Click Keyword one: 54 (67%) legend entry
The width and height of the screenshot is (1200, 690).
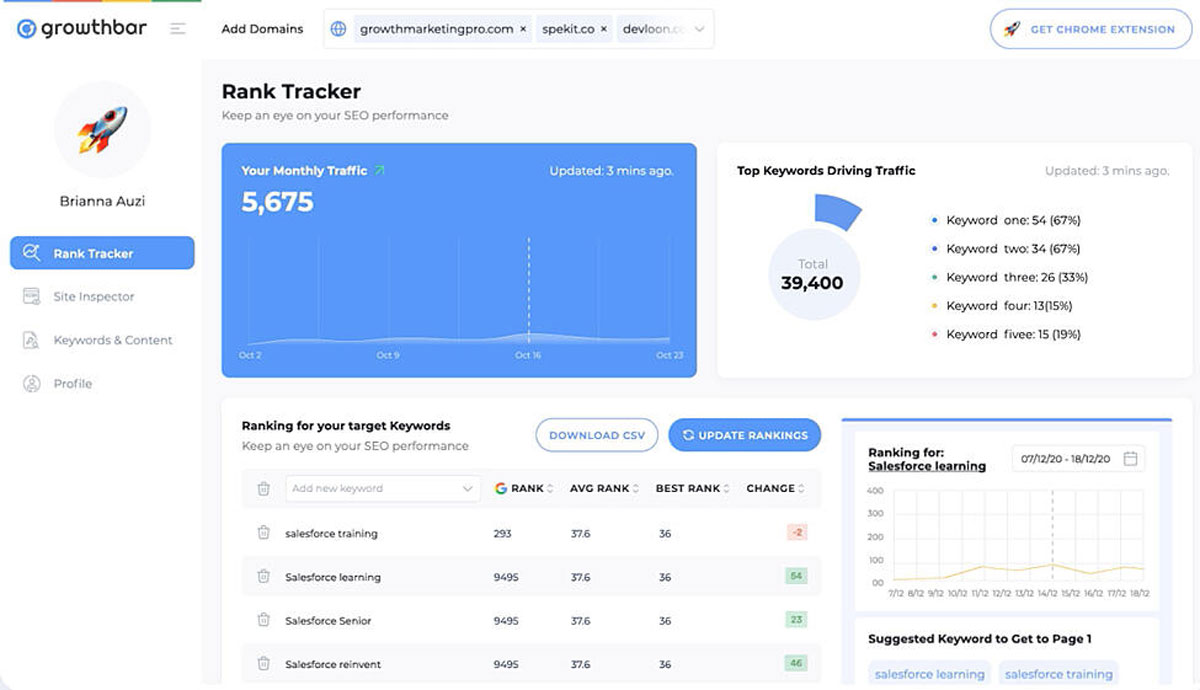[x=1005, y=220]
